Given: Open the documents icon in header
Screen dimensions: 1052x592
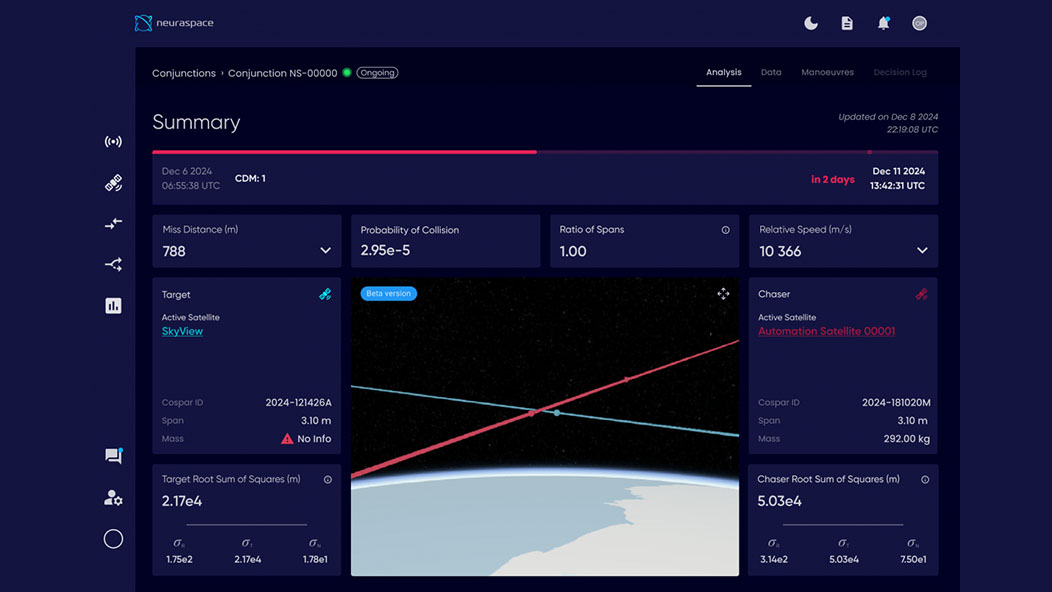Looking at the screenshot, I should click(847, 23).
